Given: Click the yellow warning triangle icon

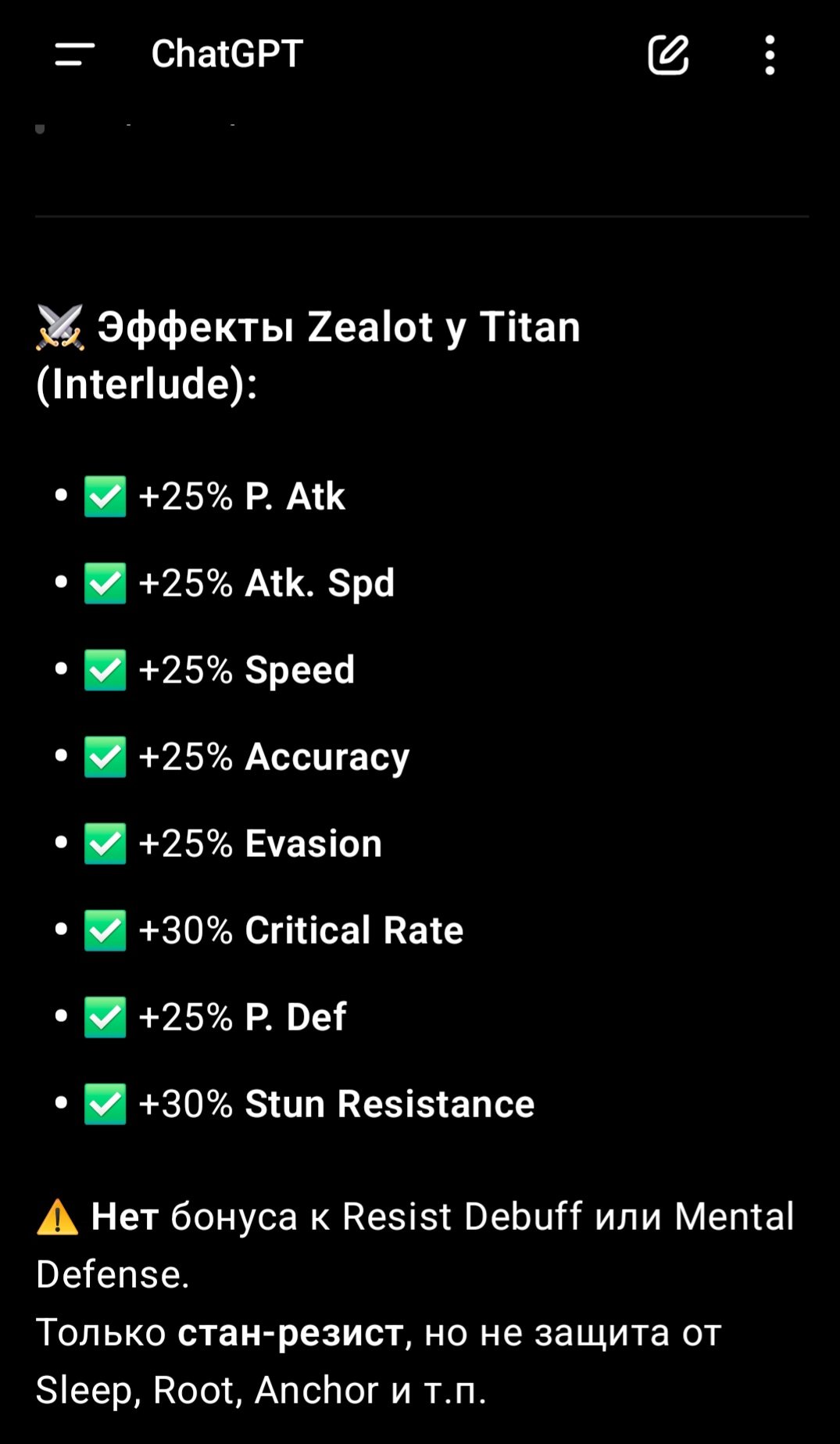Looking at the screenshot, I should pyautogui.click(x=58, y=1218).
